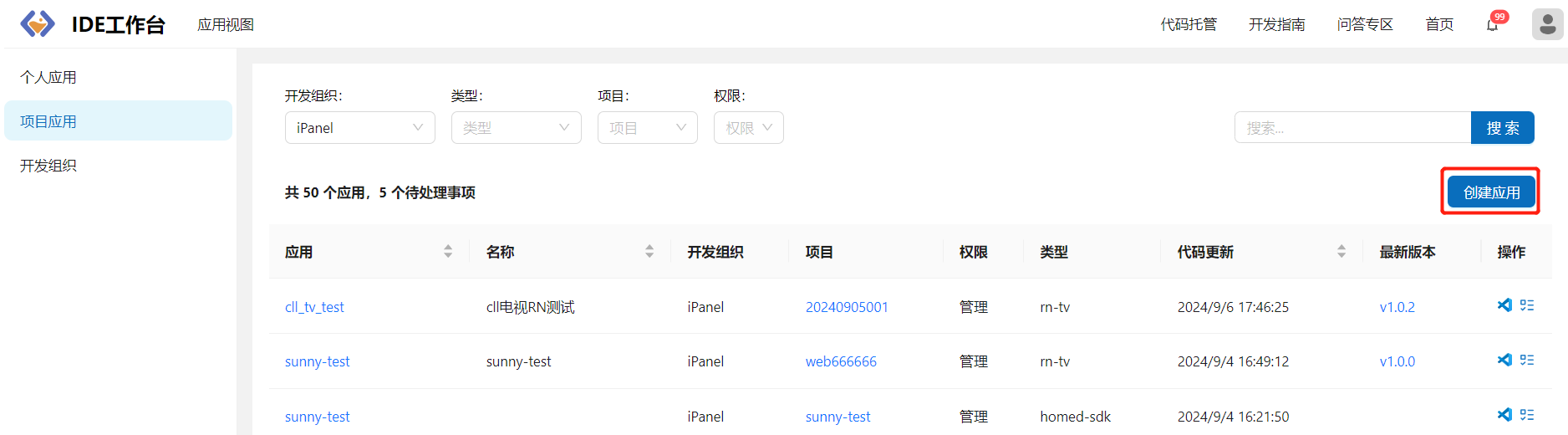Sort table by 应用 column

[448, 252]
